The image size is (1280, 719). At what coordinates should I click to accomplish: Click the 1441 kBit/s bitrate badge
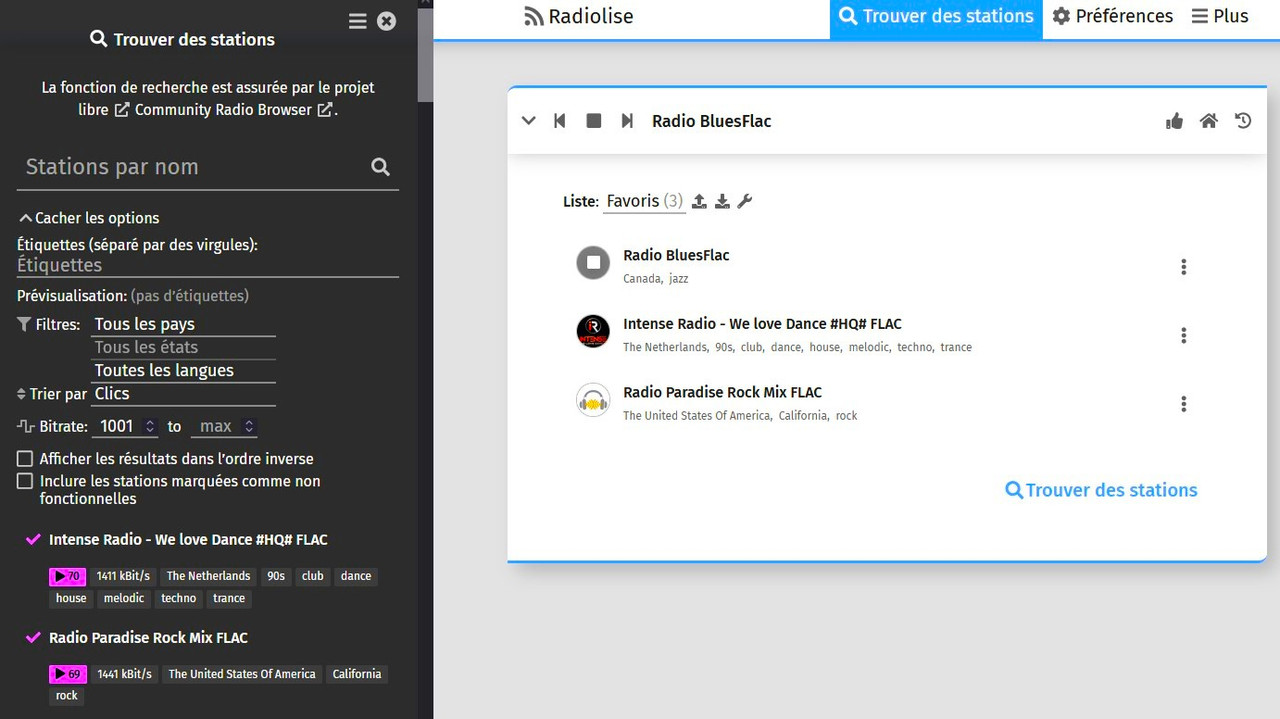click(125, 674)
